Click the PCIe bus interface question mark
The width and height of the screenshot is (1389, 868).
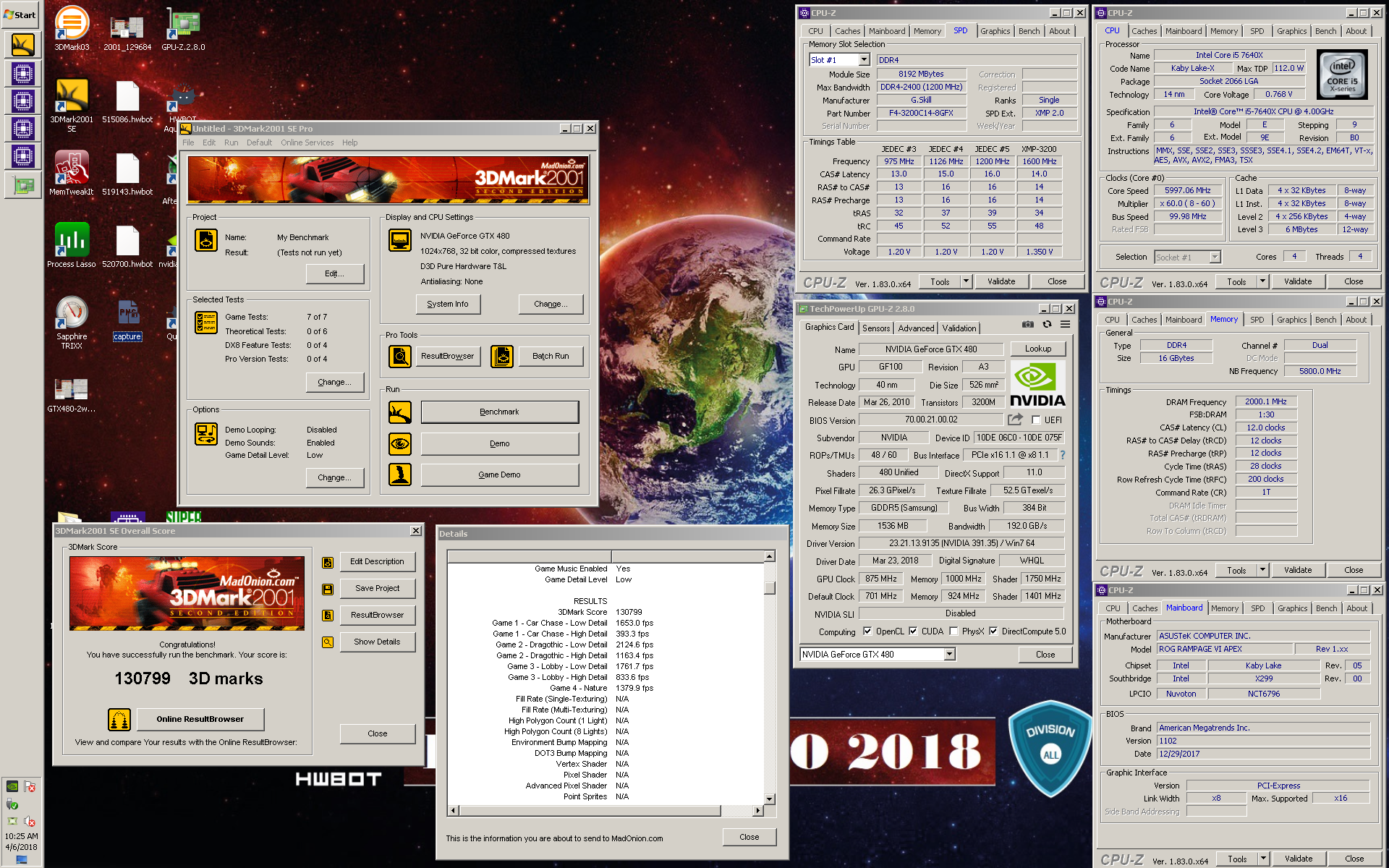(x=1063, y=455)
